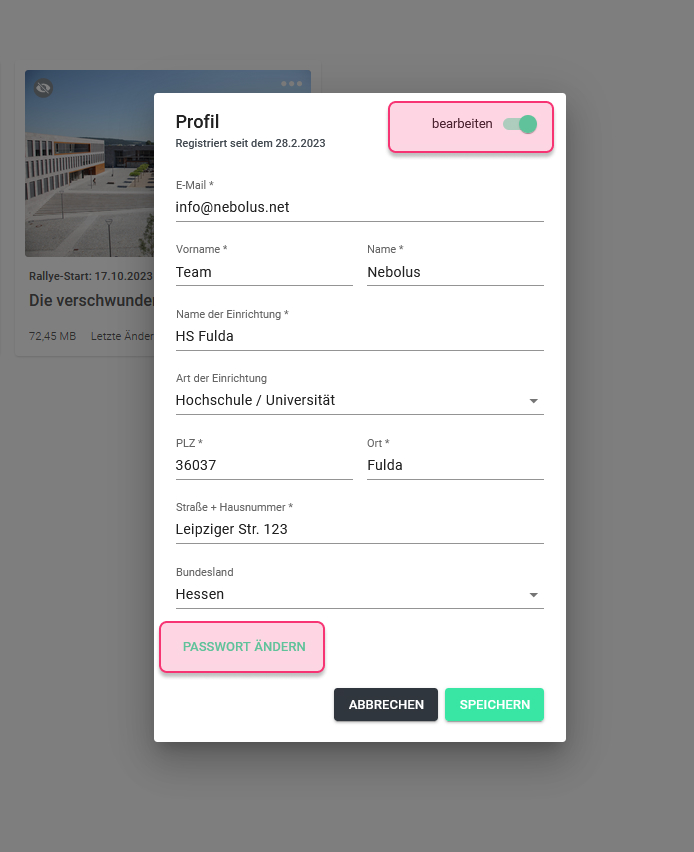This screenshot has width=694, height=852.
Task: Open the three-dots menu on rallye card
Action: coord(291,84)
